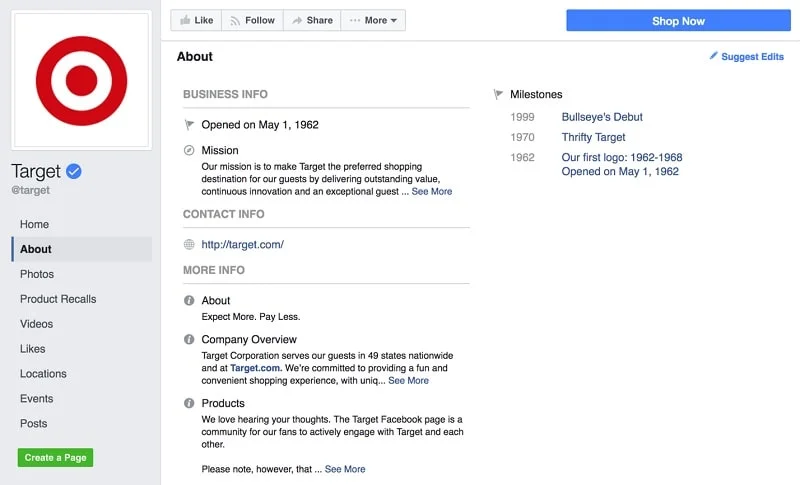
Task: Click the pencil icon next to Suggest Edits
Action: [713, 57]
